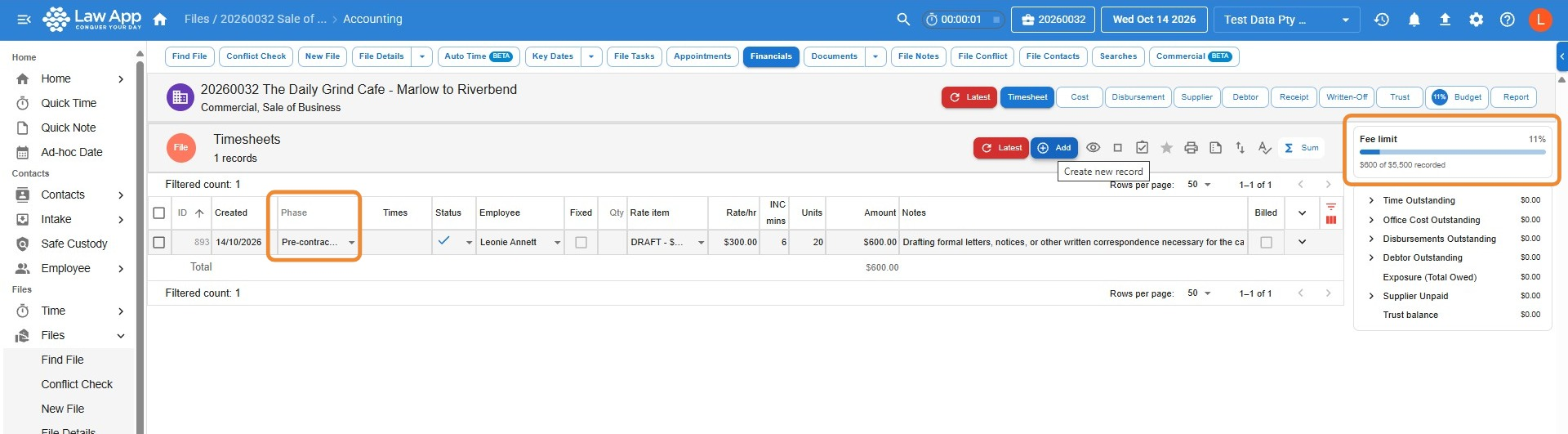Toggle the select-all checkbox in table header
Viewport: 1568px width, 434px height.
click(x=159, y=213)
